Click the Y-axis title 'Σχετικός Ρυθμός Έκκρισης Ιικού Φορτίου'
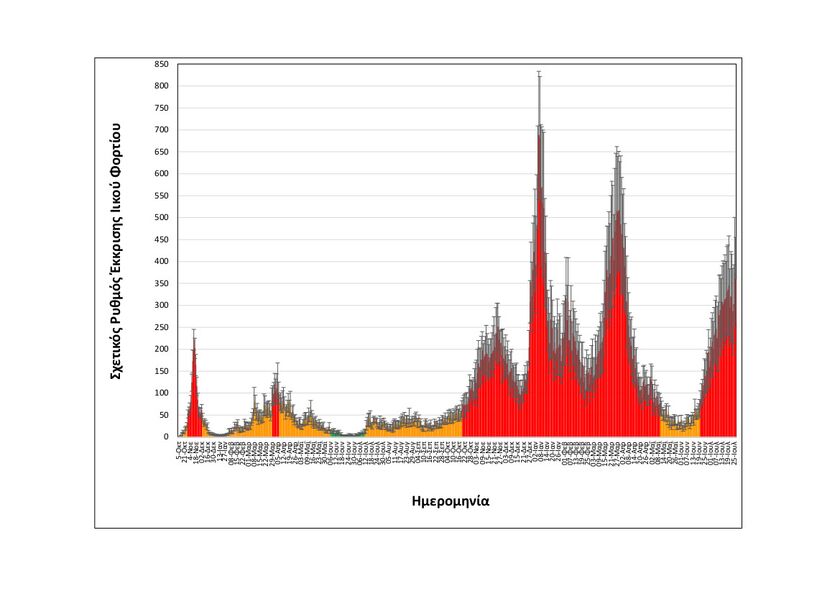This screenshot has width=840, height=594. pyautogui.click(x=116, y=250)
